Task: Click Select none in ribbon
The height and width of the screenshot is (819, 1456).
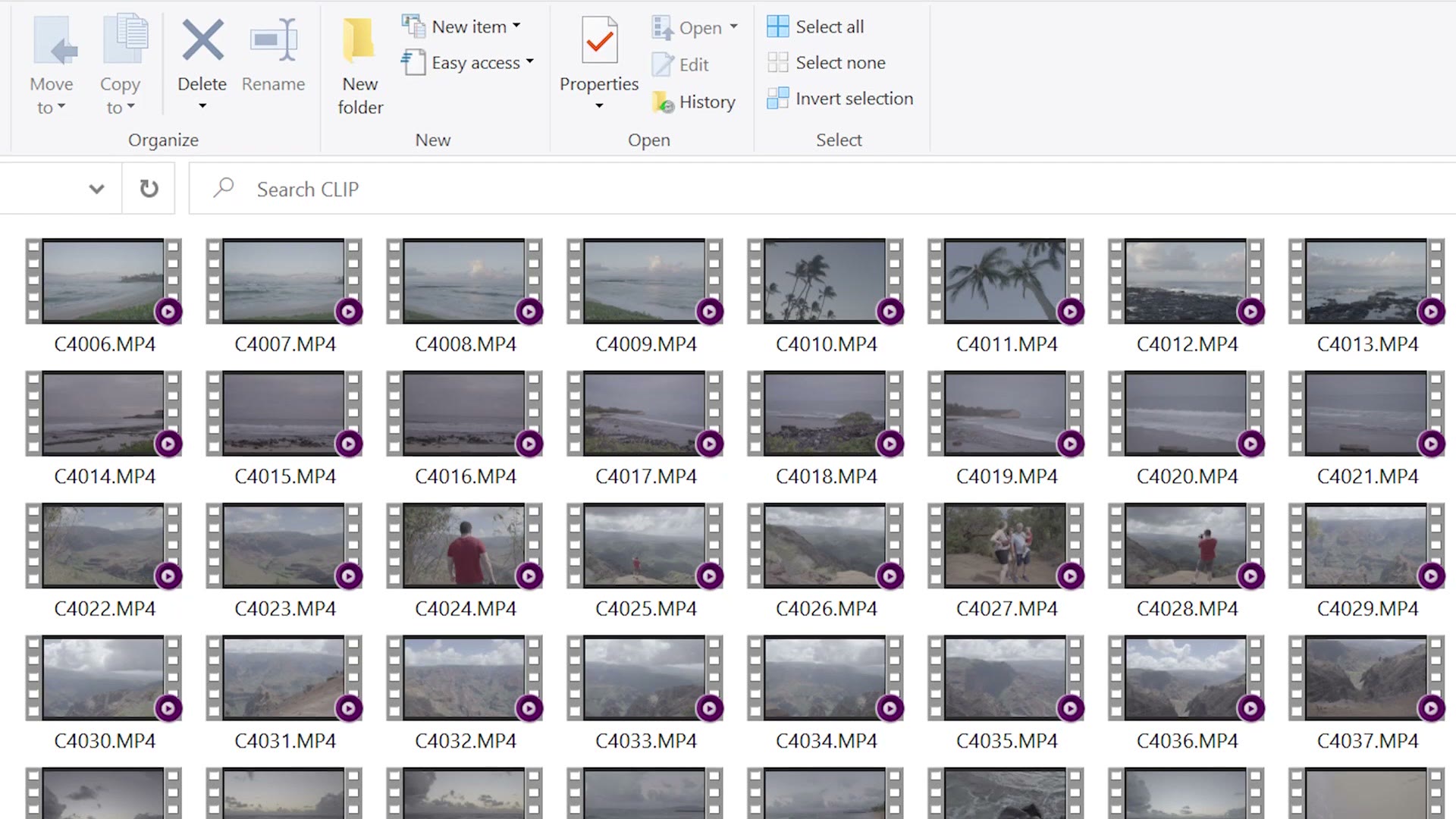Action: click(826, 62)
